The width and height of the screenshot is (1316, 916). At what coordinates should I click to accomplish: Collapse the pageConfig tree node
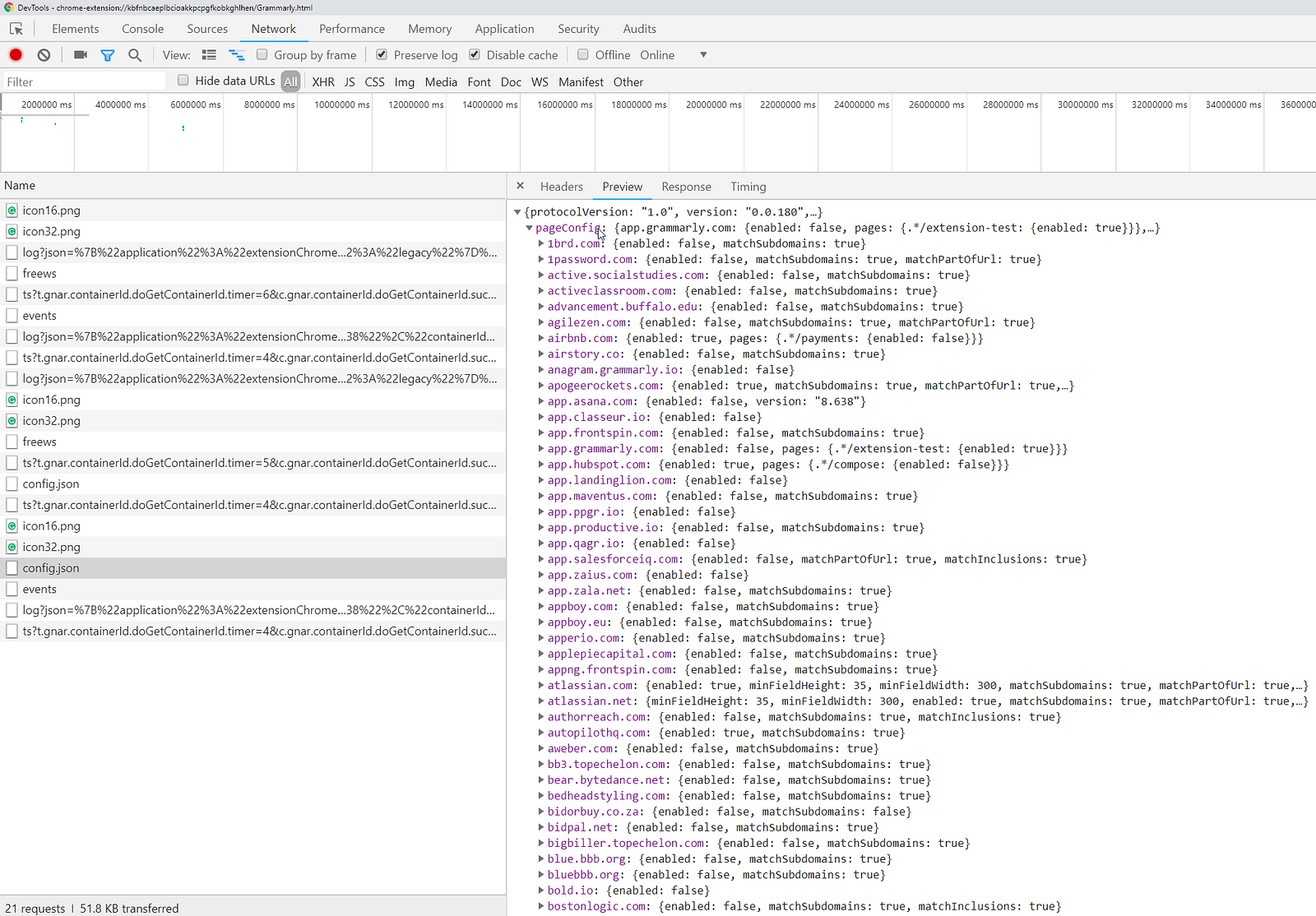[x=530, y=228]
